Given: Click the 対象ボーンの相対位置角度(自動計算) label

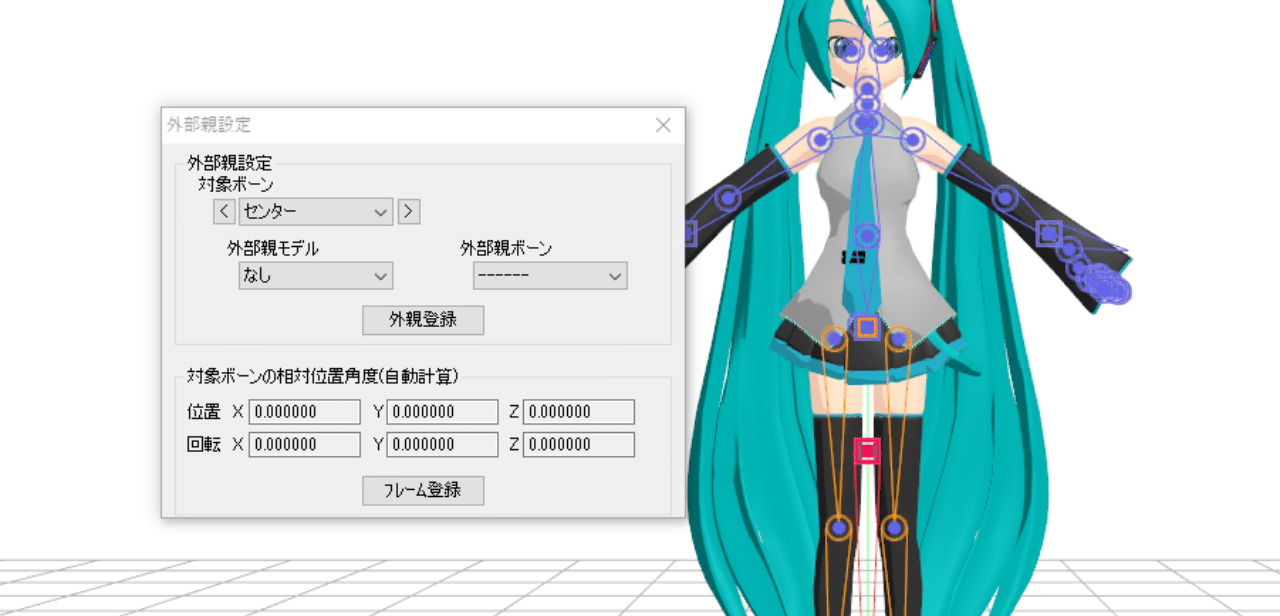Looking at the screenshot, I should point(322,376).
